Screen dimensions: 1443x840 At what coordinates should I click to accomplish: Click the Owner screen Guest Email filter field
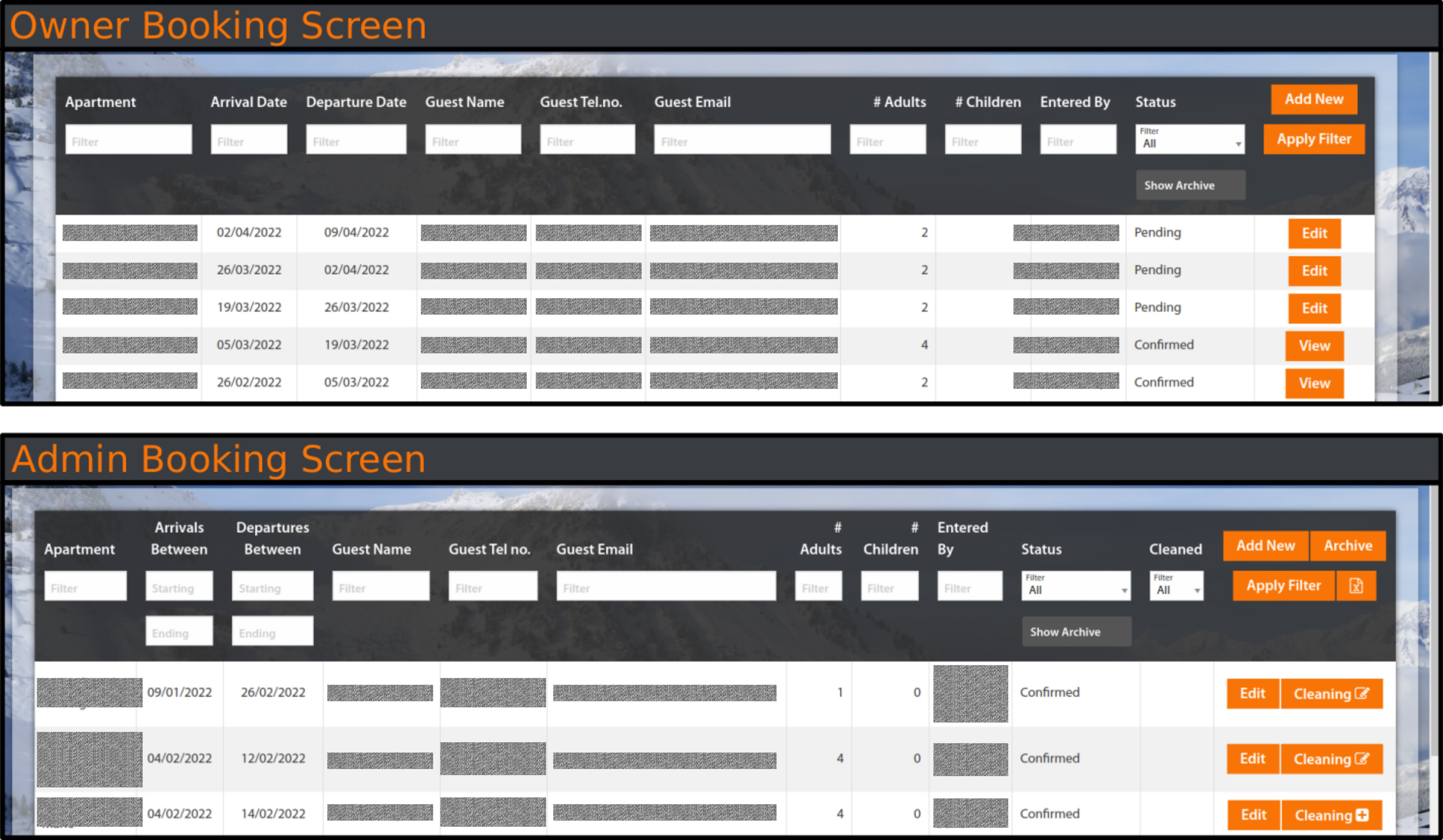click(x=742, y=139)
